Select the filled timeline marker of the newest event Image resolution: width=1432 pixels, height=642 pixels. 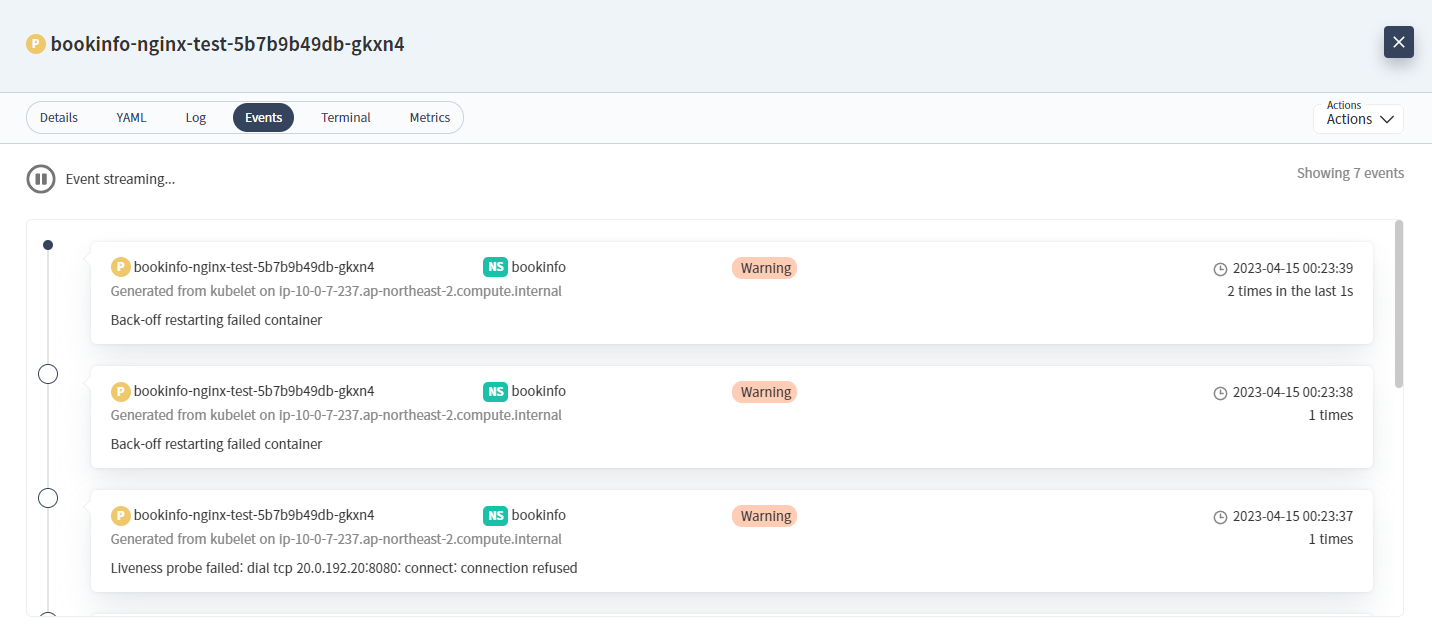coord(48,245)
